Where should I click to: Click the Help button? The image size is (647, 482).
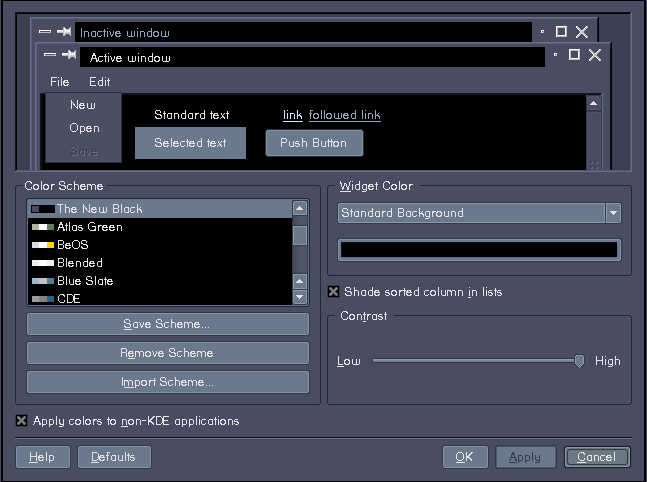(43, 457)
